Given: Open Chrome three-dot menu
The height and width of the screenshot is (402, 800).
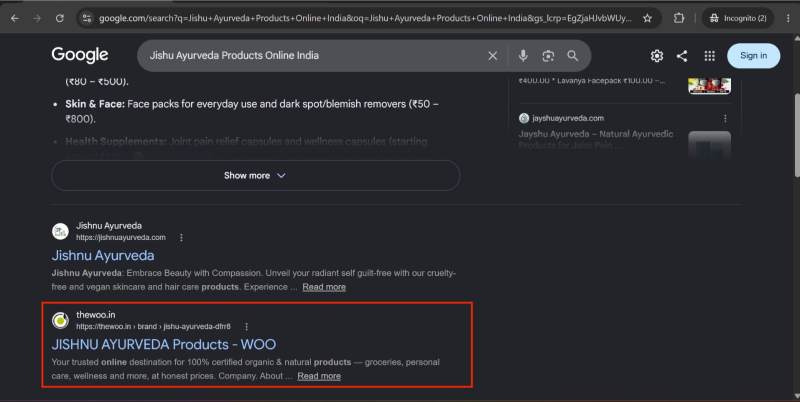Looking at the screenshot, I should tap(788, 18).
